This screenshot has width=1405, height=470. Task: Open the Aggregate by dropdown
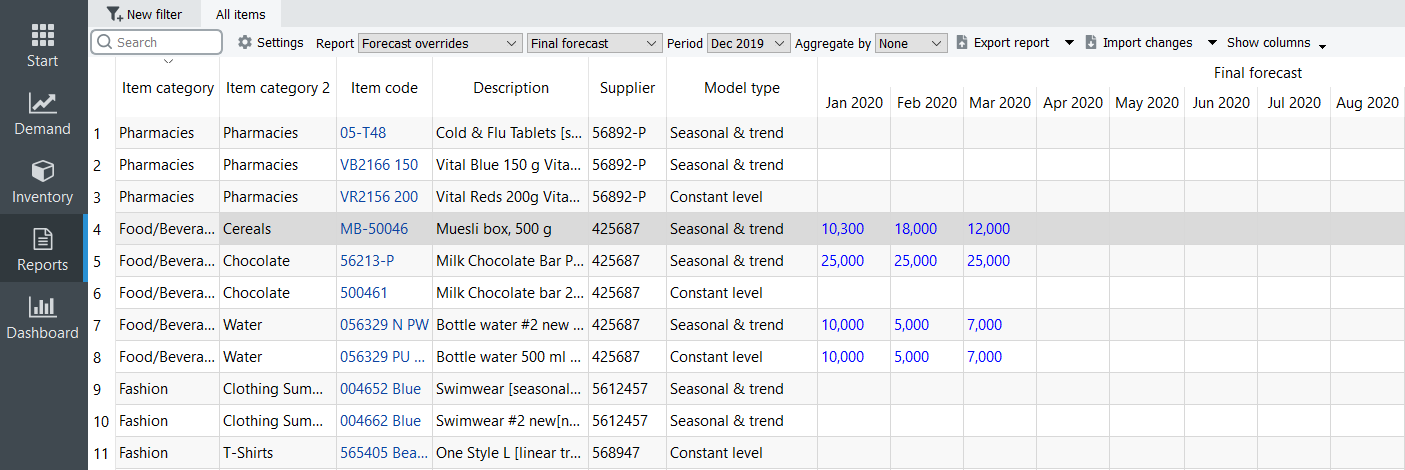click(x=910, y=43)
